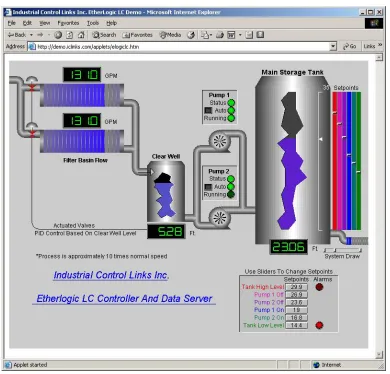Click the Applet started status icon

[x=8, y=365]
